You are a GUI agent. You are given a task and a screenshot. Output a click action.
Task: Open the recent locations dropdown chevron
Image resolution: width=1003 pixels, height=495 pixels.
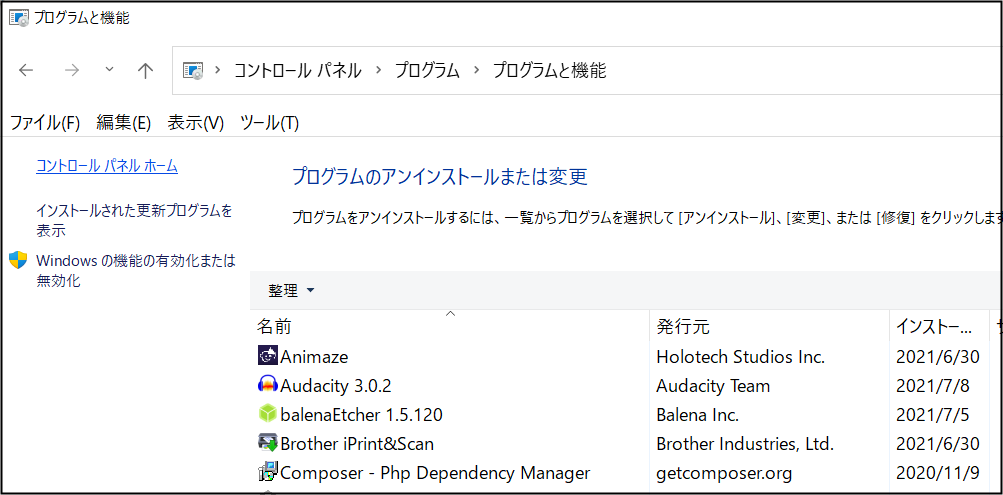[x=109, y=70]
